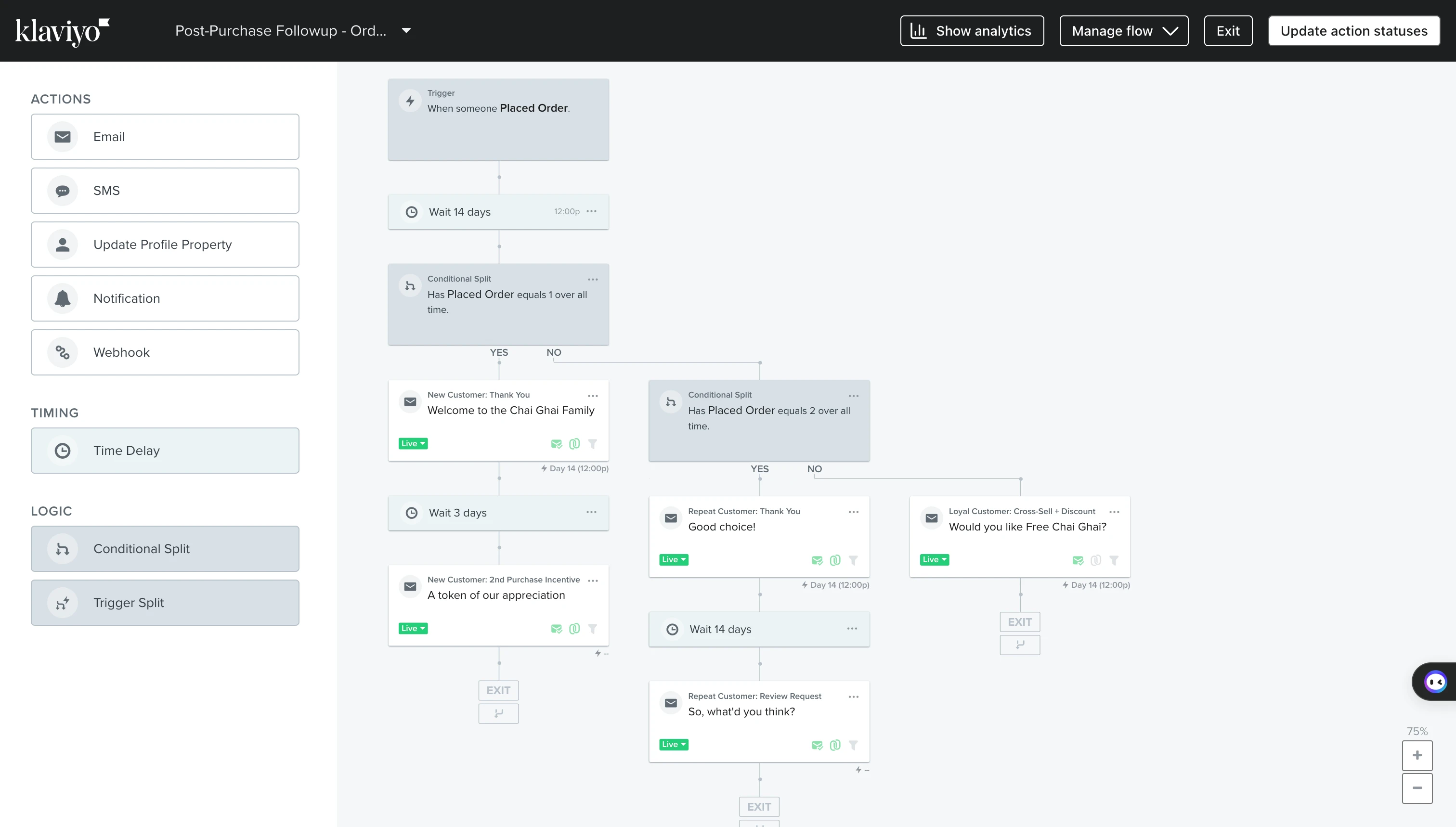Open Live status dropdown on Good choice! email

674,559
